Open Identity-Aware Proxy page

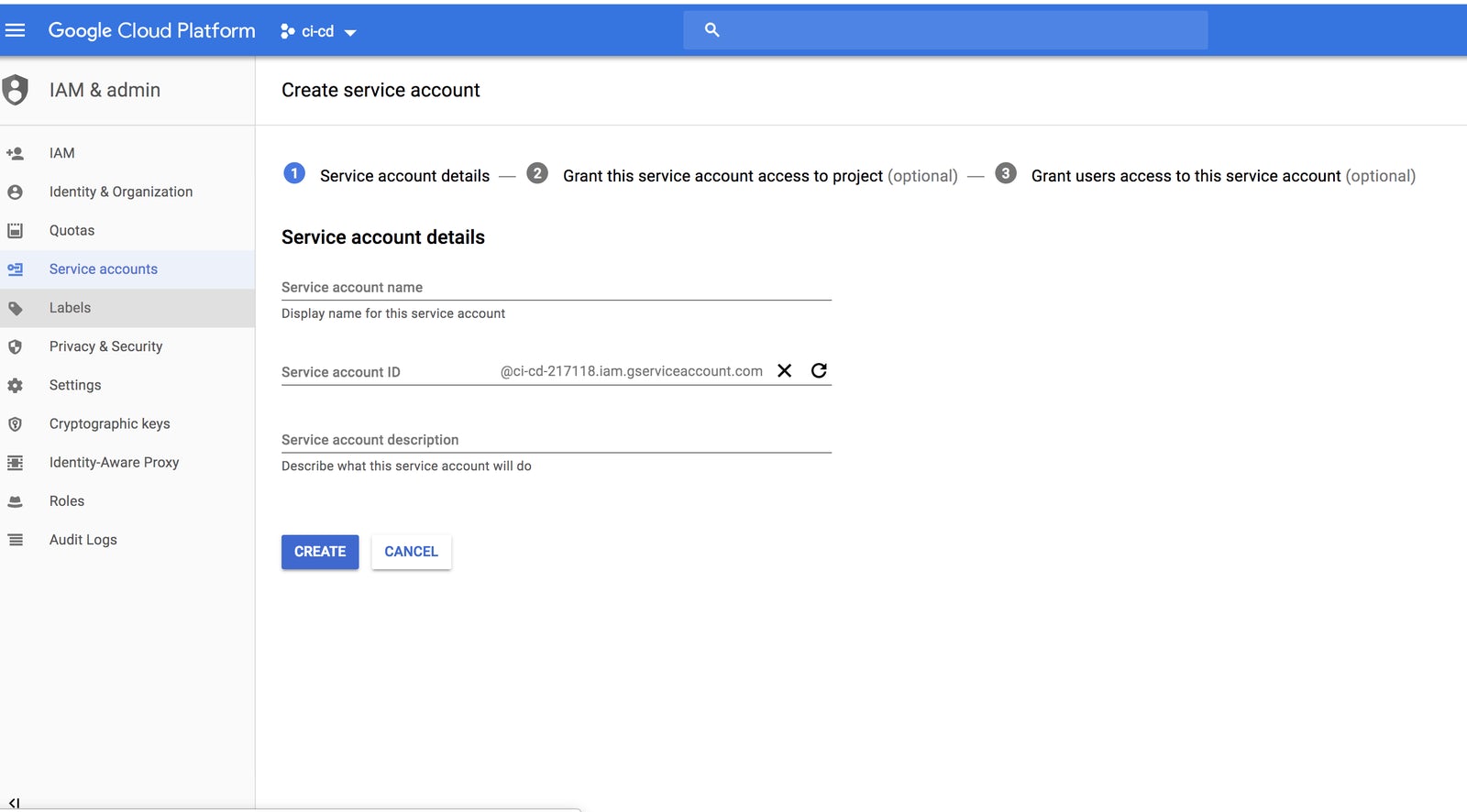coord(127,463)
